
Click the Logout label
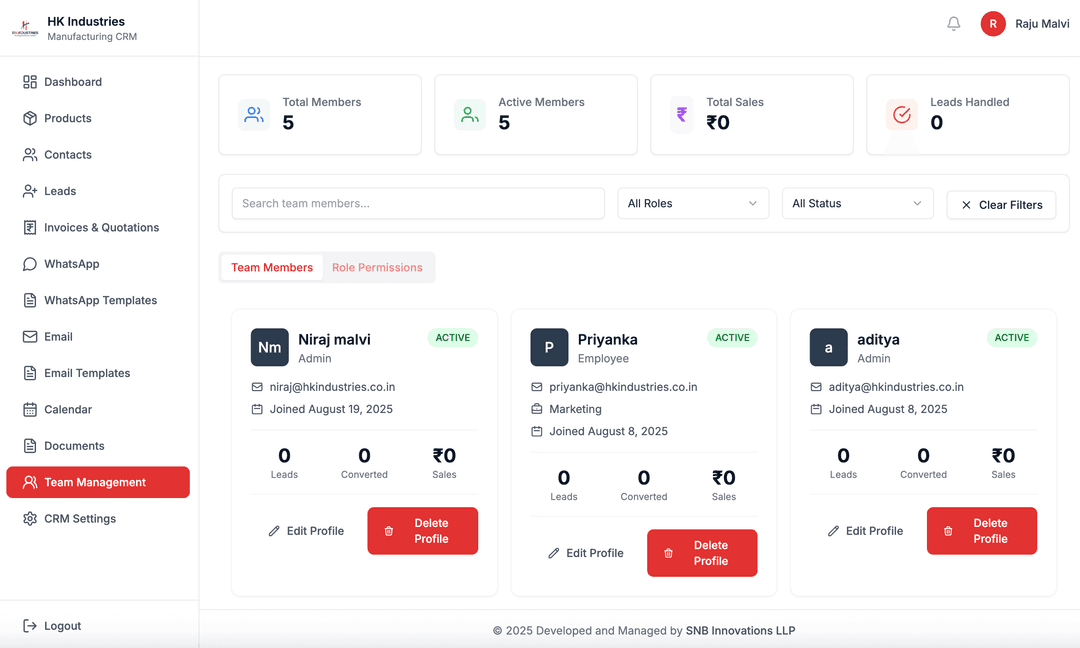coord(63,625)
